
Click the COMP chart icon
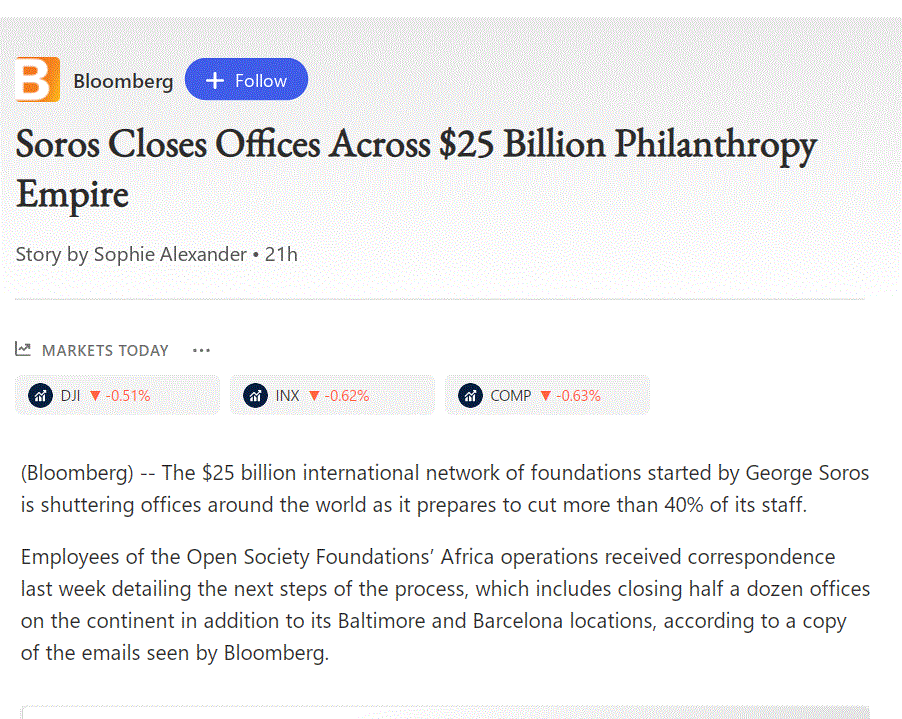[x=471, y=396]
